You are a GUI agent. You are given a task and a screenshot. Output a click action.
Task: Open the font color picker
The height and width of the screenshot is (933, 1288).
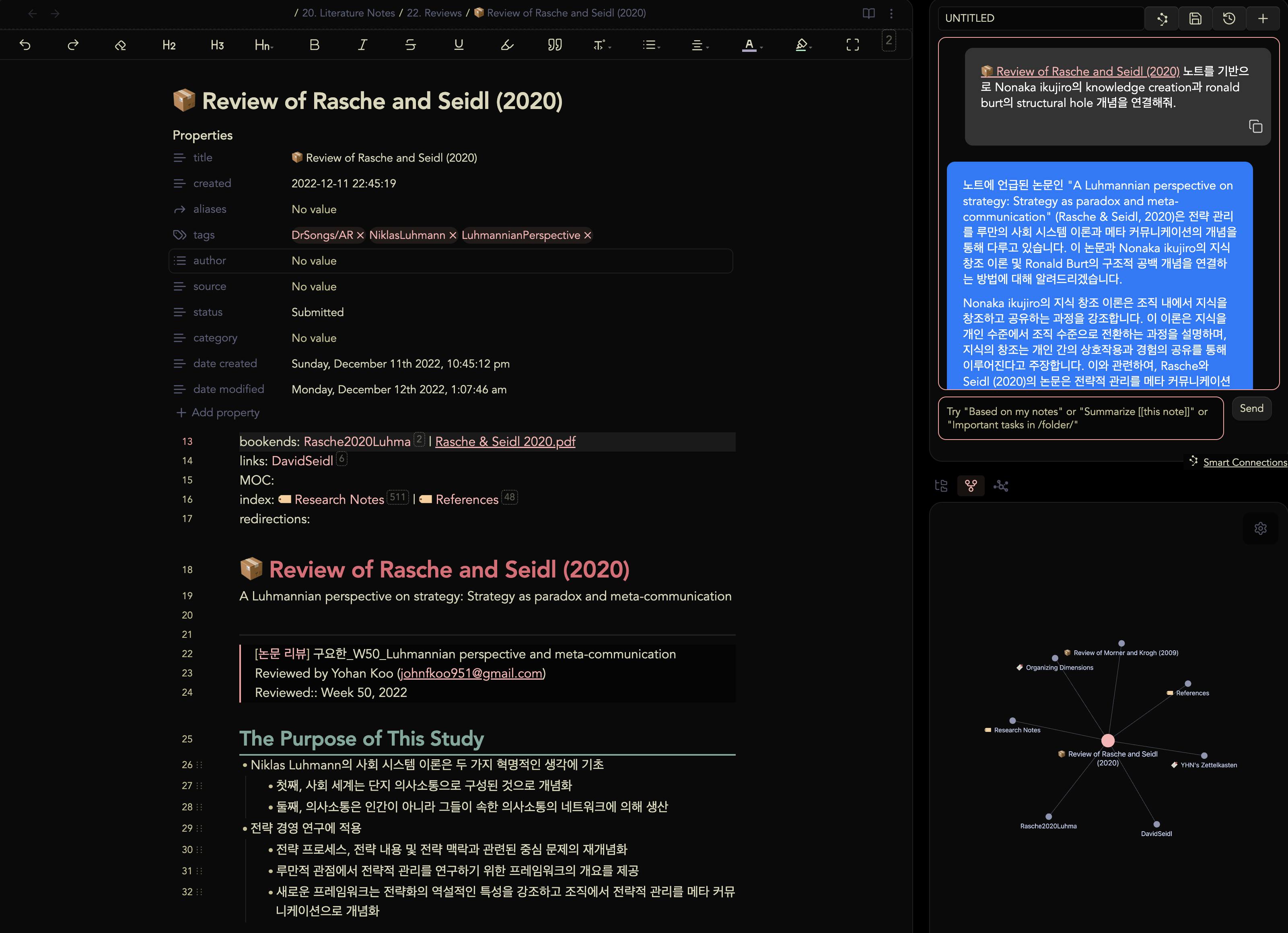(752, 45)
